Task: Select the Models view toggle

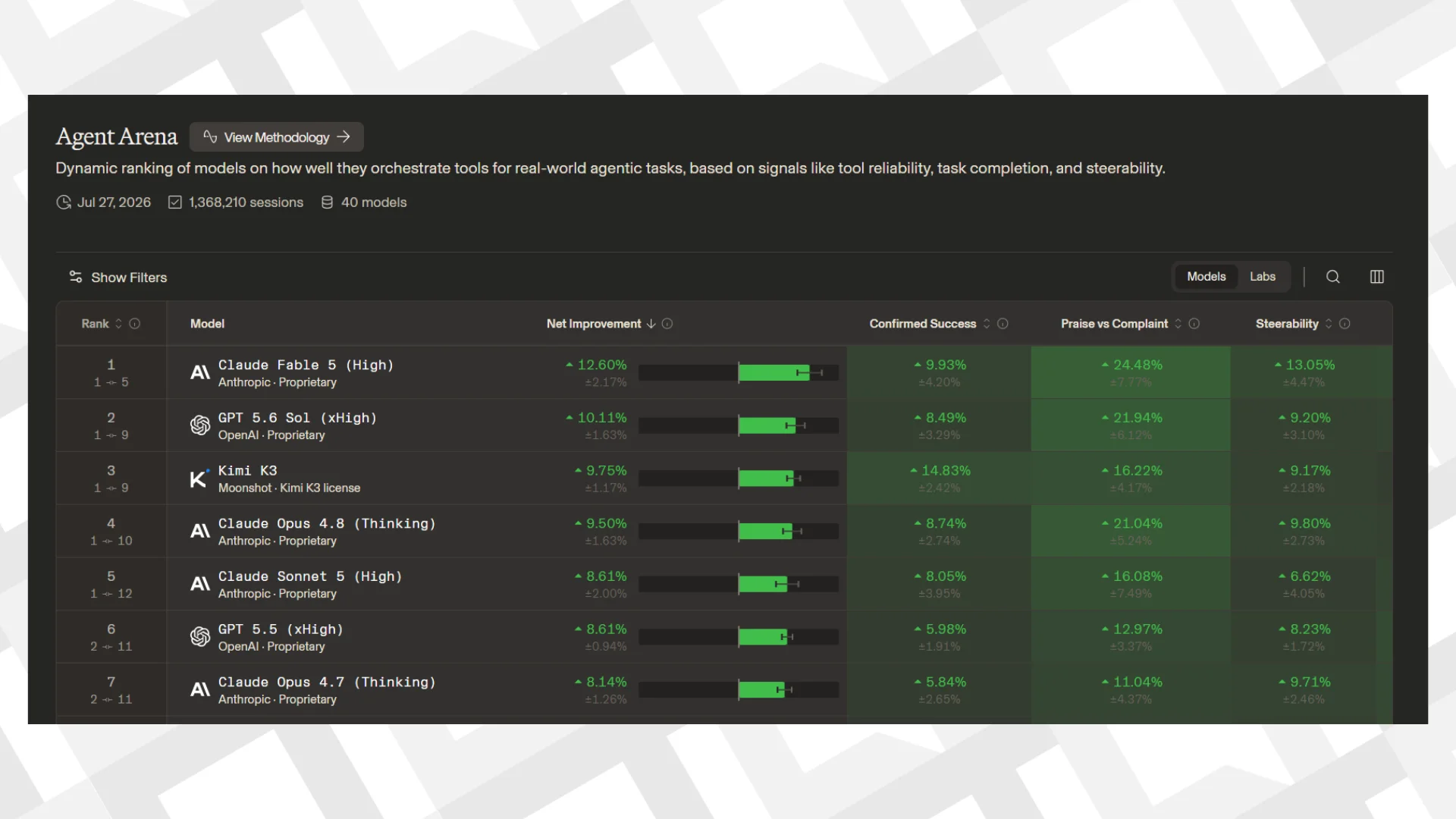Action: click(1206, 277)
